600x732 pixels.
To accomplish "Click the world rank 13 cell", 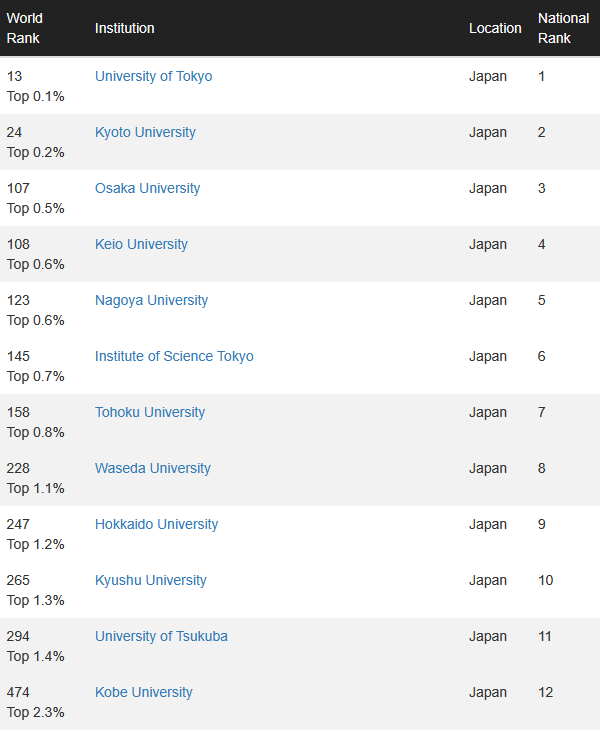I will tap(14, 76).
